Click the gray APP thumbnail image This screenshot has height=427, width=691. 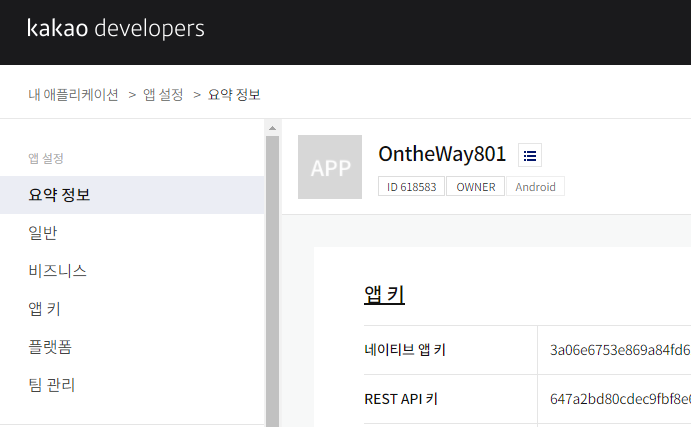tap(330, 167)
